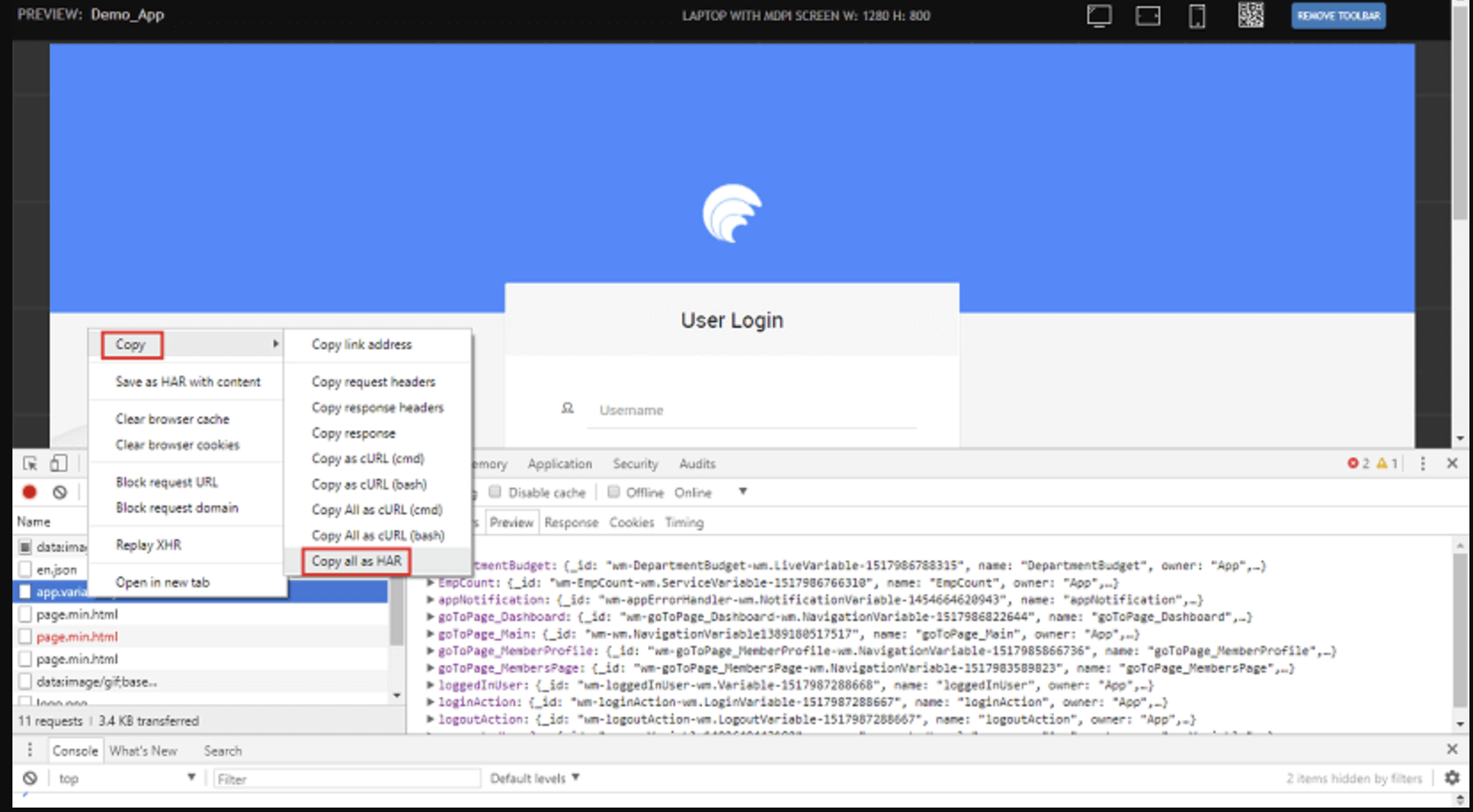Open DevTools three-dot customize menu
The image size is (1473, 812).
pos(1422,464)
